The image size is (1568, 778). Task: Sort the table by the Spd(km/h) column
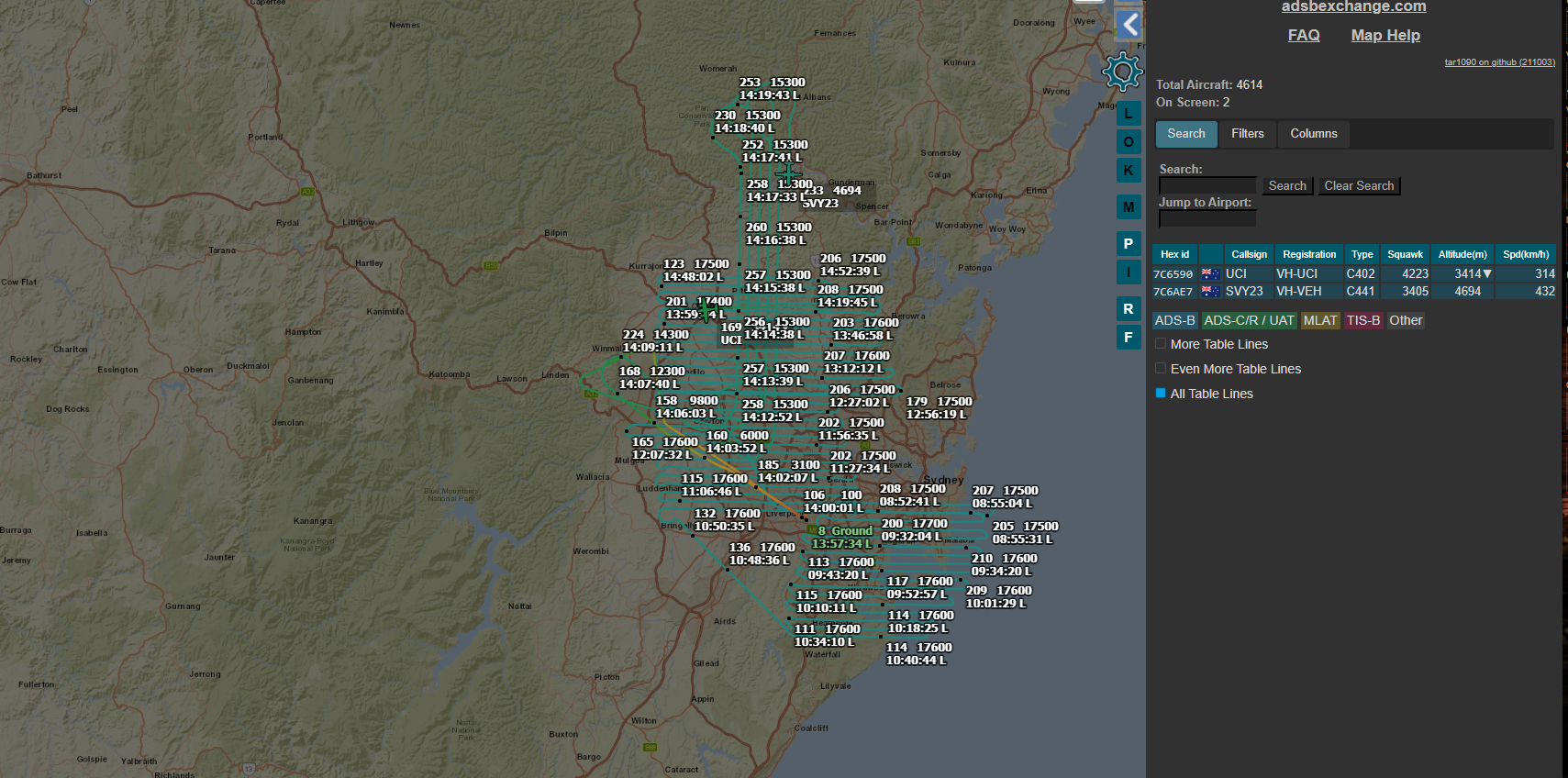[1526, 255]
